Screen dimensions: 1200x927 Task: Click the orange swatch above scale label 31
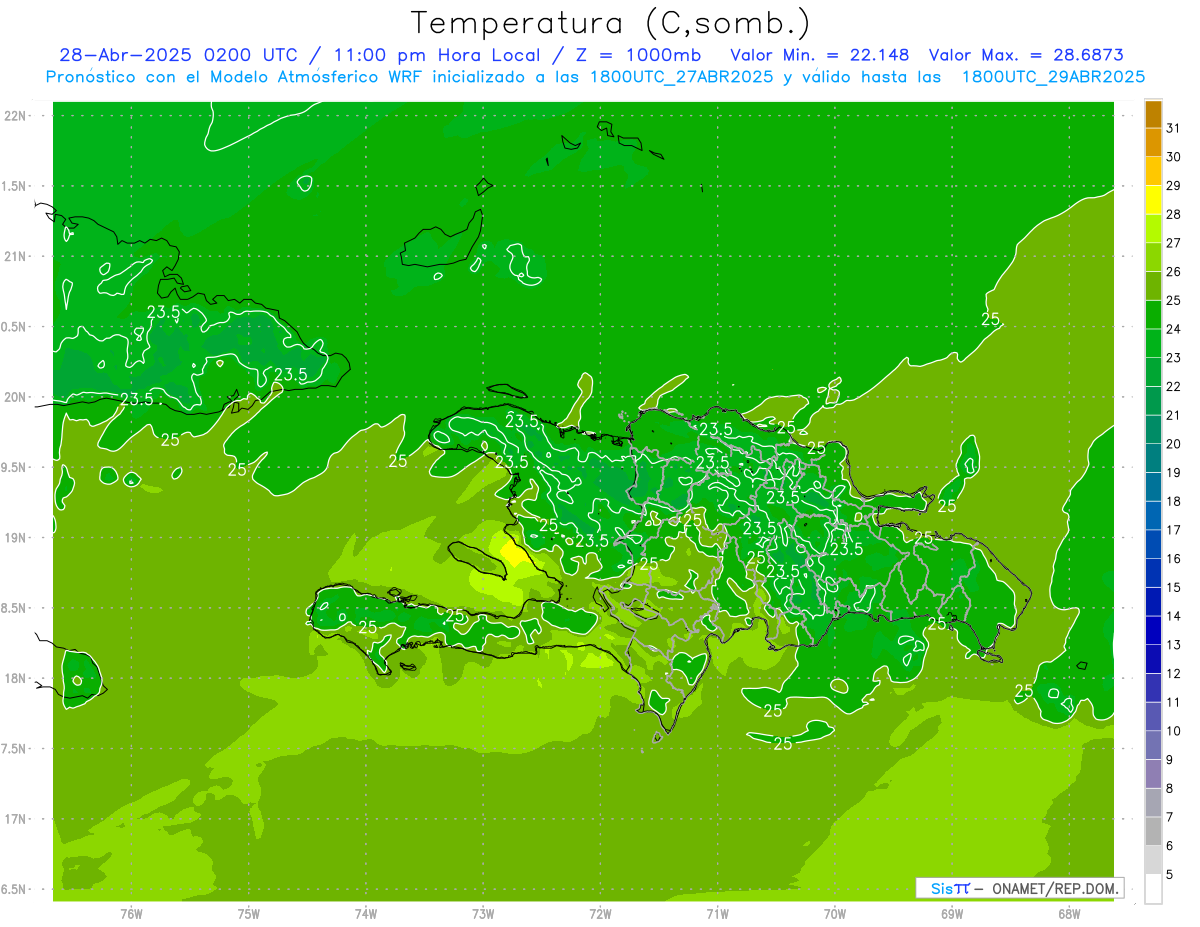tap(1153, 114)
